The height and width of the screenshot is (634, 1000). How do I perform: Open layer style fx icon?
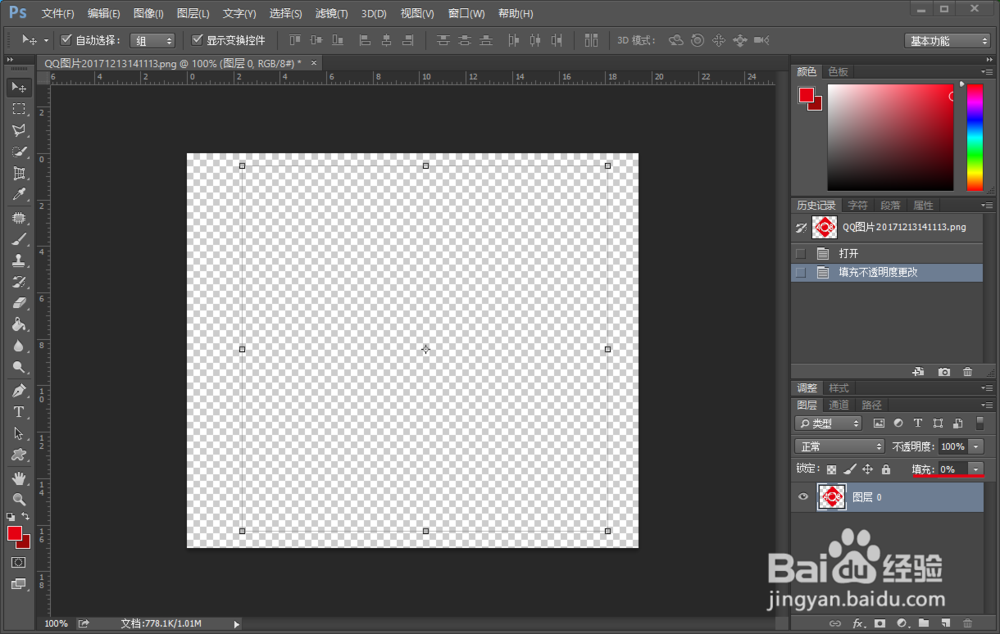858,623
